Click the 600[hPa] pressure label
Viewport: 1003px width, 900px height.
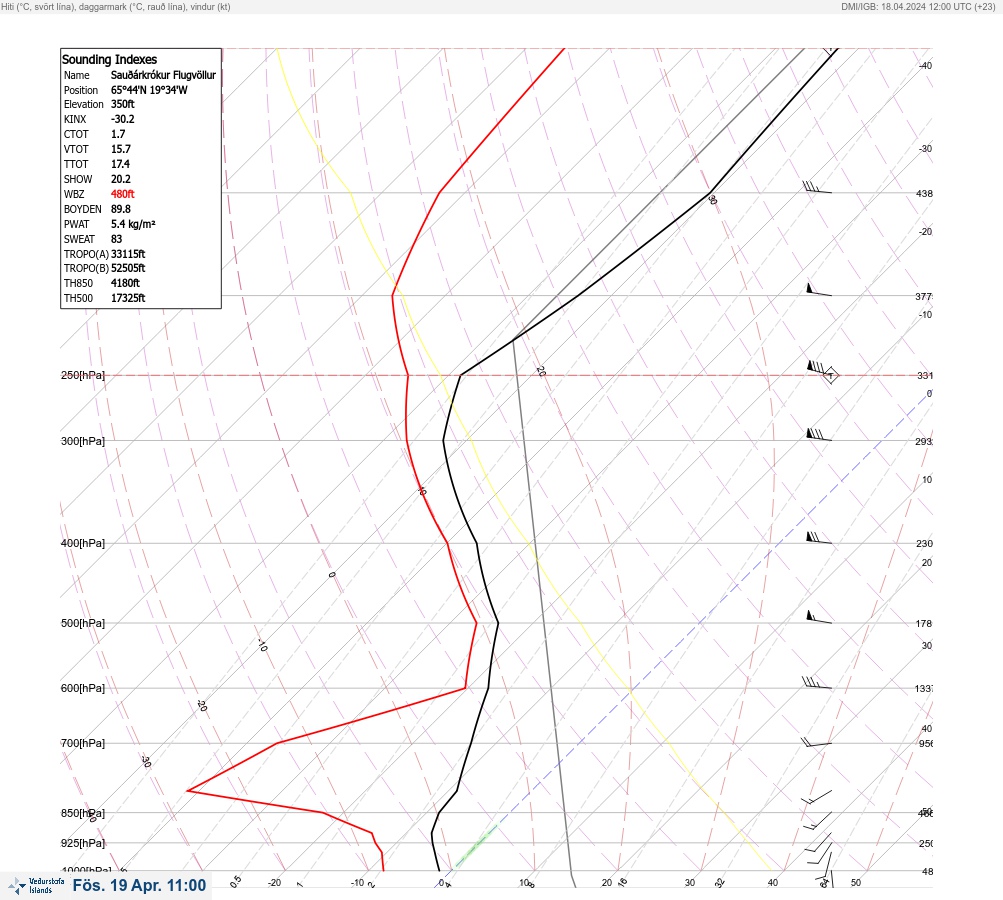(83, 688)
